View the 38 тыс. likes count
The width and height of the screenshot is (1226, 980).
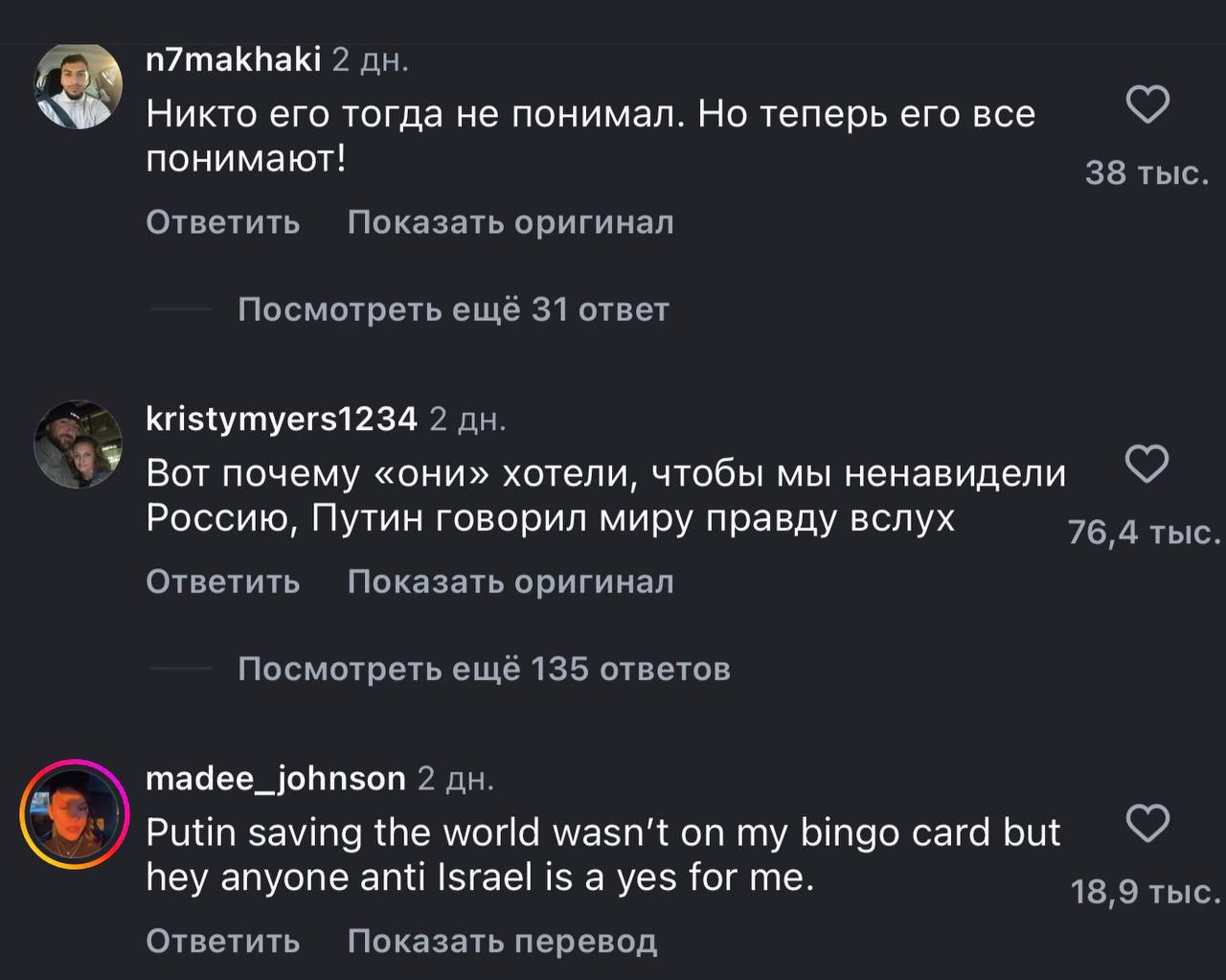click(1147, 172)
